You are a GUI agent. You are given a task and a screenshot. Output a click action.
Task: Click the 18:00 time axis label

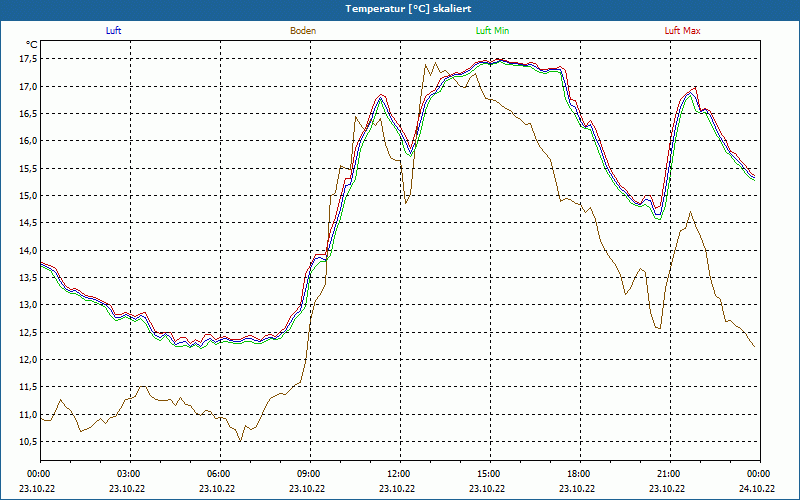point(578,474)
